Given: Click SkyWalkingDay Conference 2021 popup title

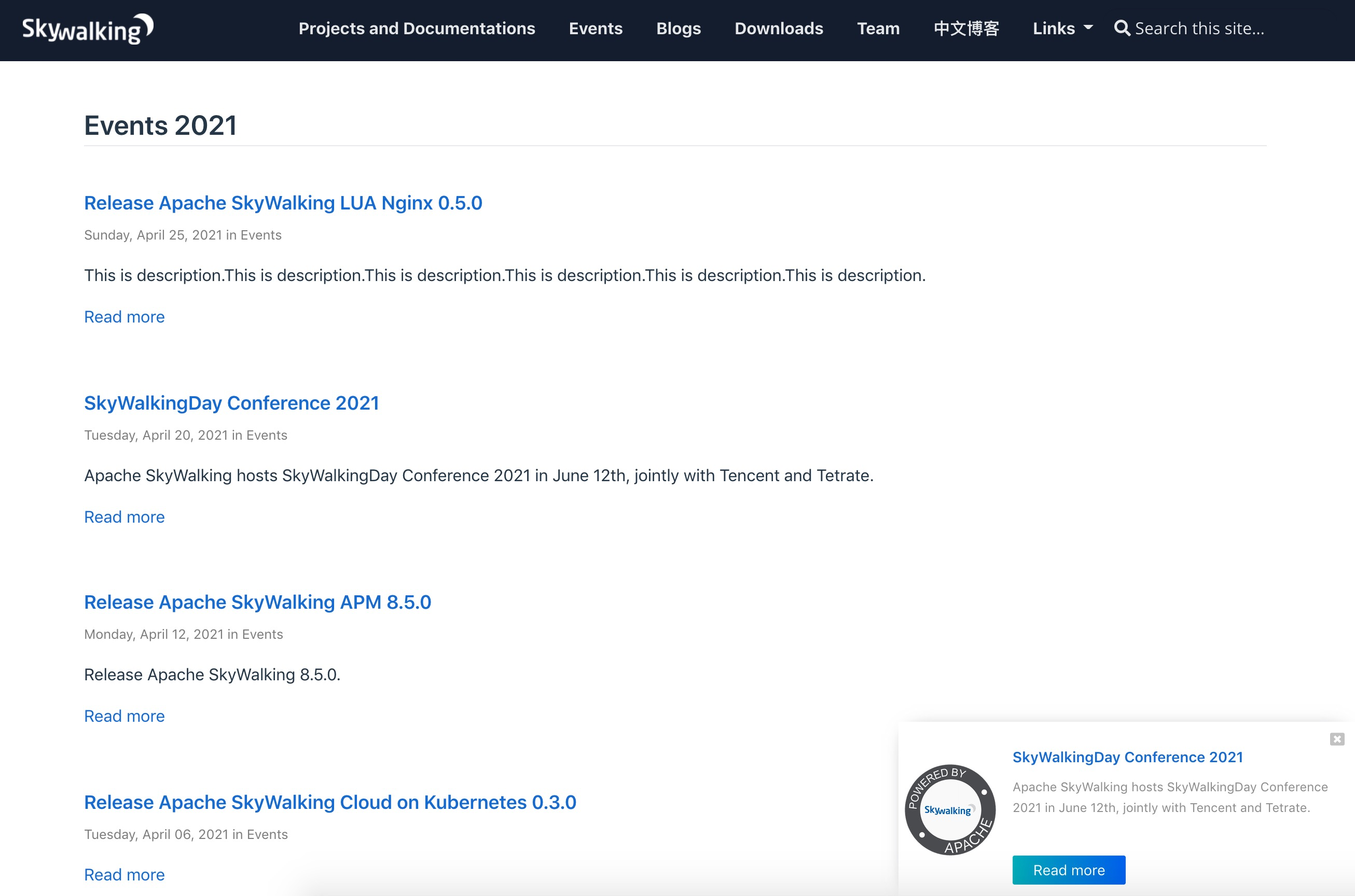Looking at the screenshot, I should tap(1127, 757).
